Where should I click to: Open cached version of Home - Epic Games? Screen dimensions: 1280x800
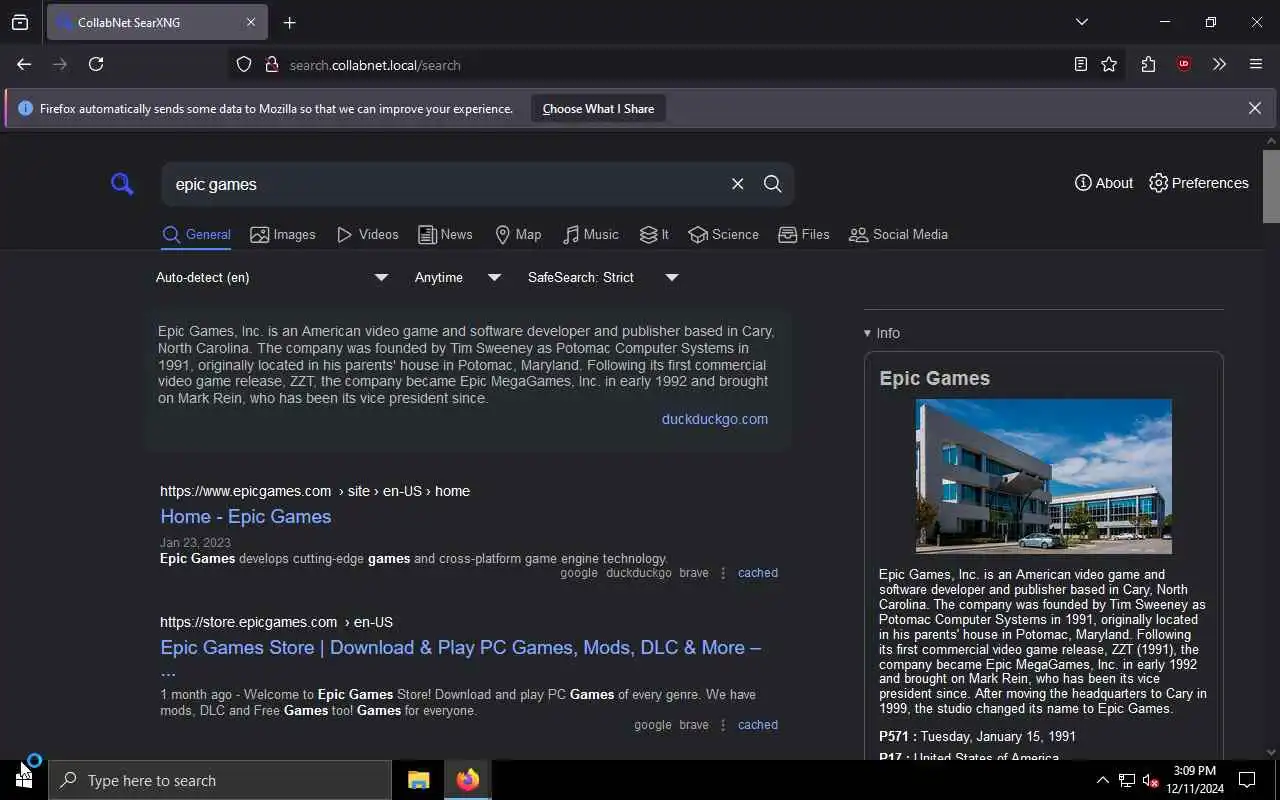tap(757, 573)
